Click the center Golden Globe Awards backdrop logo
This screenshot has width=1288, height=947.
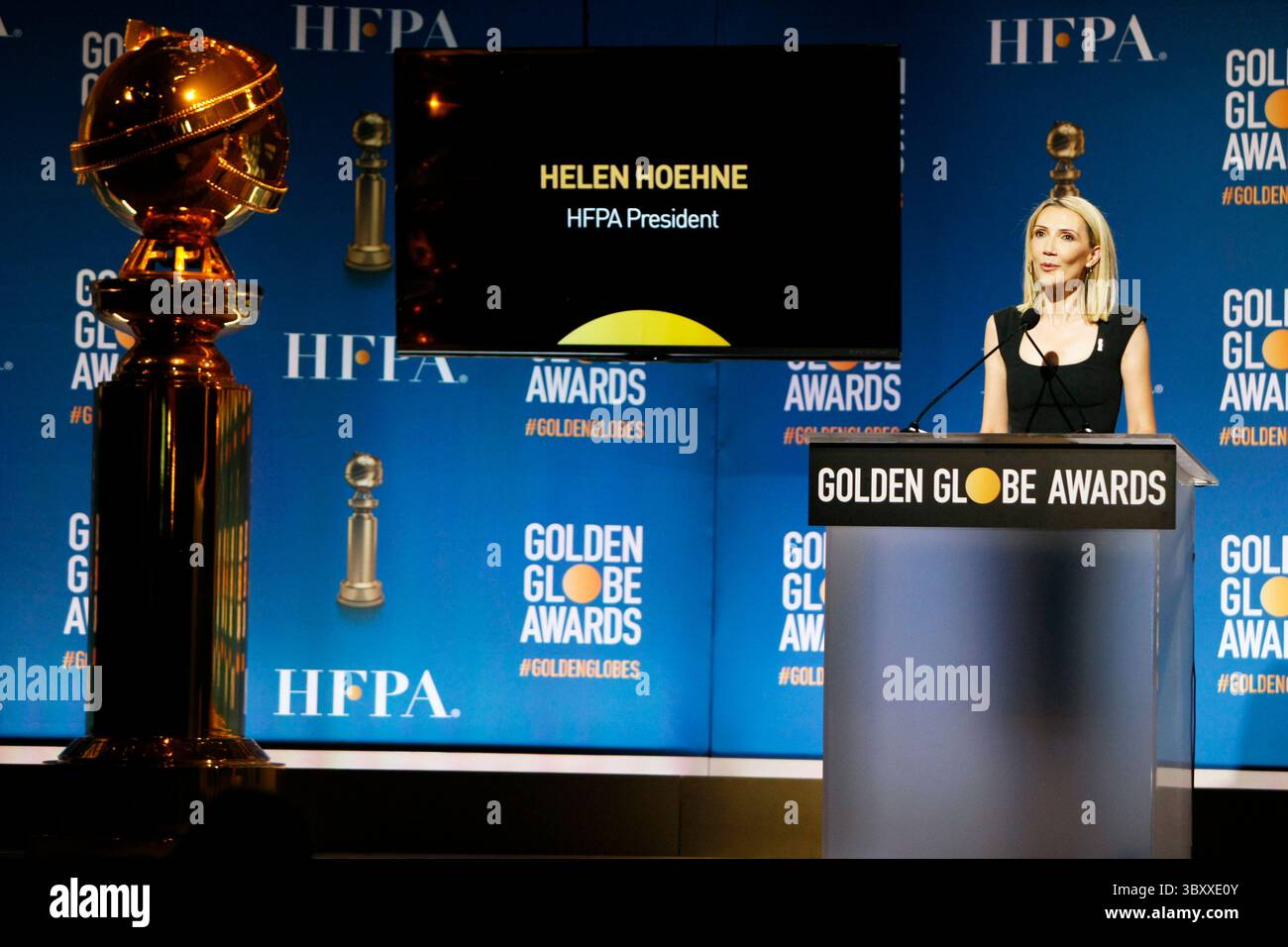[582, 584]
